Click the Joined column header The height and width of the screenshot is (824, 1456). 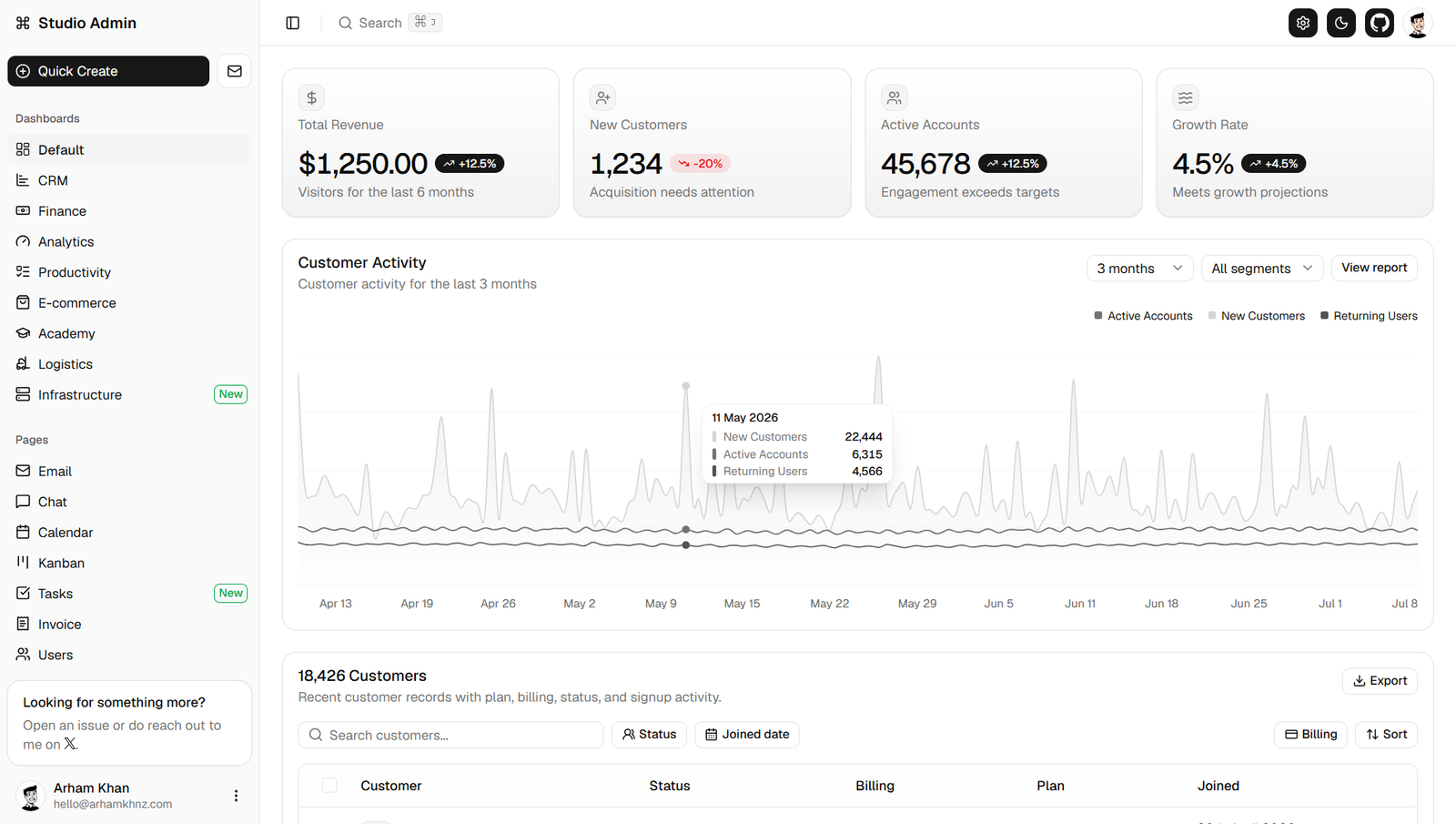tap(1218, 786)
